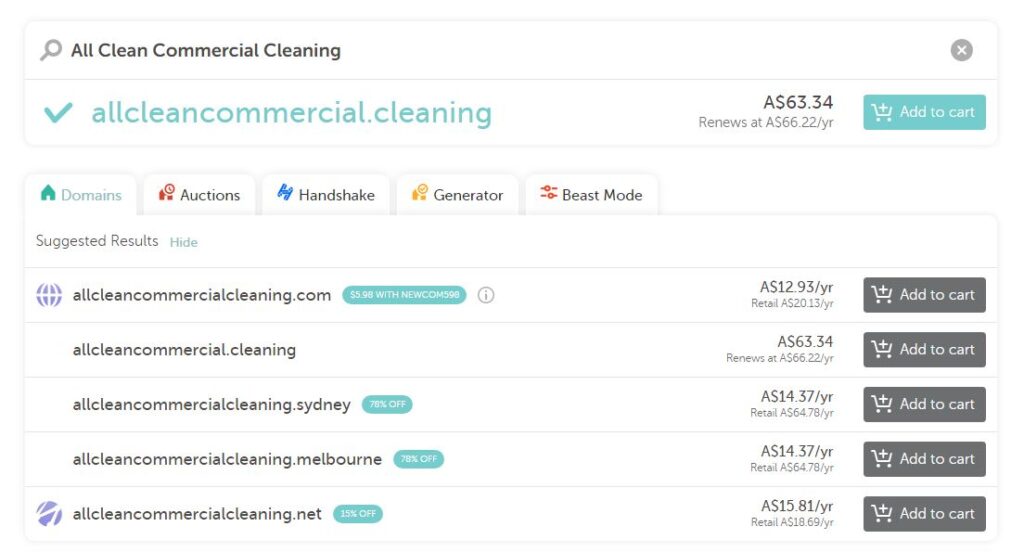Click the magnifying glass search icon

click(51, 50)
